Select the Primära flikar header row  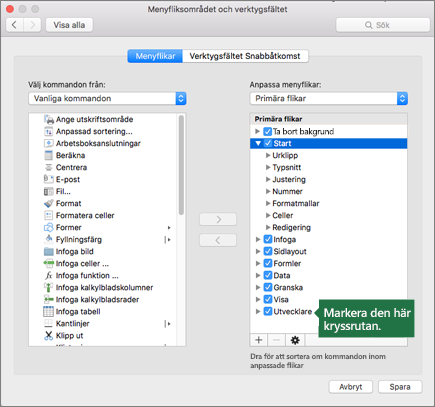point(328,119)
